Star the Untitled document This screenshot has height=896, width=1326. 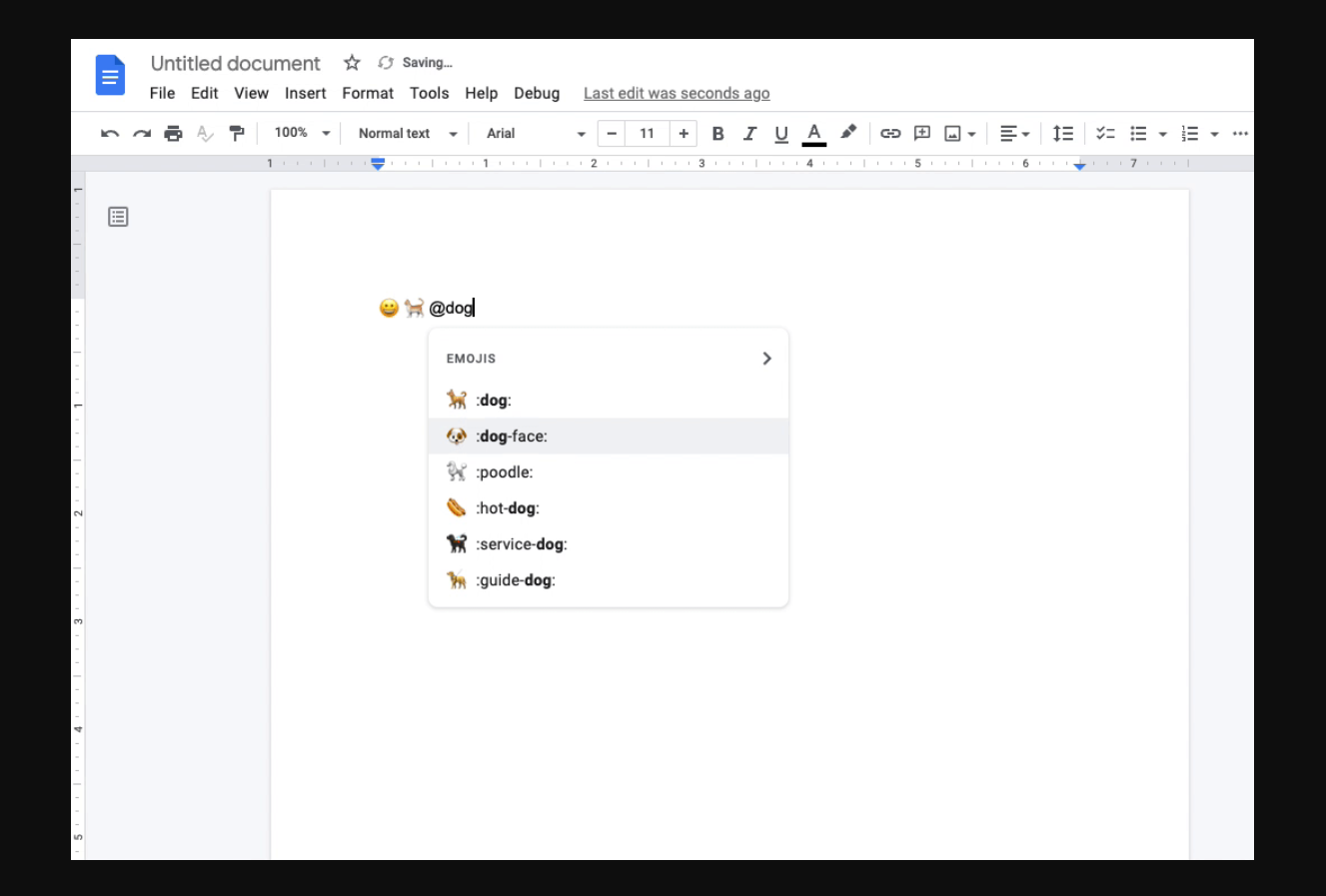[352, 63]
